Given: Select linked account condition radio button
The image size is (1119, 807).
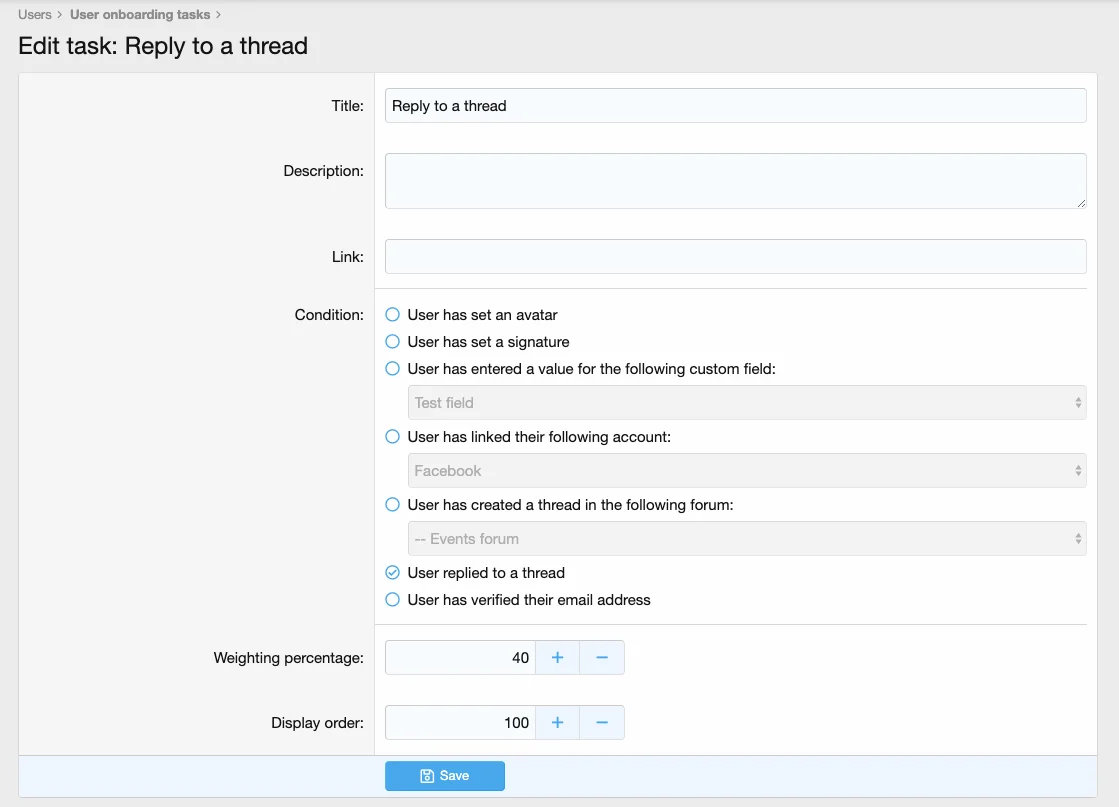Looking at the screenshot, I should click(x=393, y=437).
